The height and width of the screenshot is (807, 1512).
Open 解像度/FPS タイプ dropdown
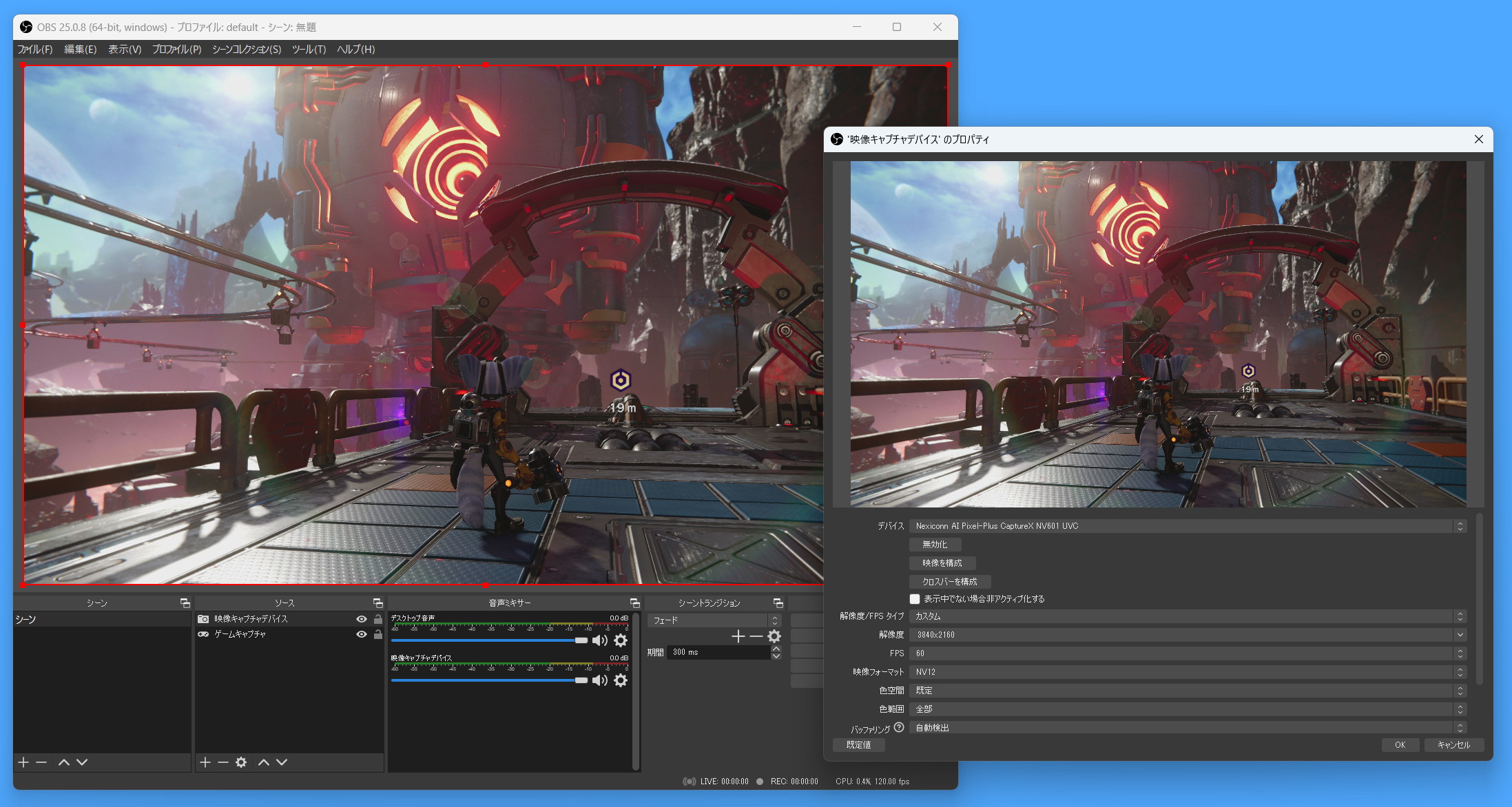[1188, 616]
